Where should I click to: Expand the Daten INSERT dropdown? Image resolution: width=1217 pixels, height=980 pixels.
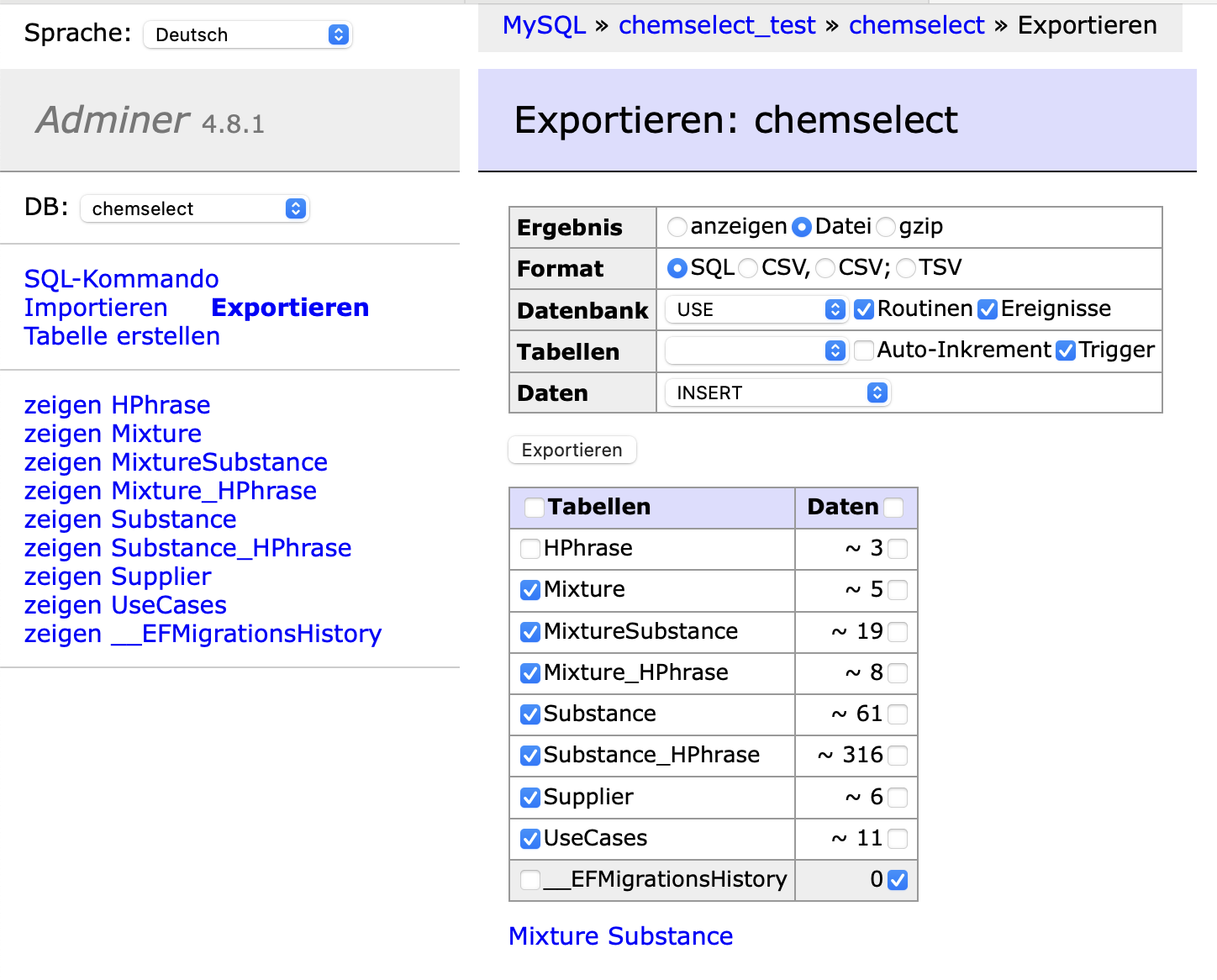tap(777, 393)
